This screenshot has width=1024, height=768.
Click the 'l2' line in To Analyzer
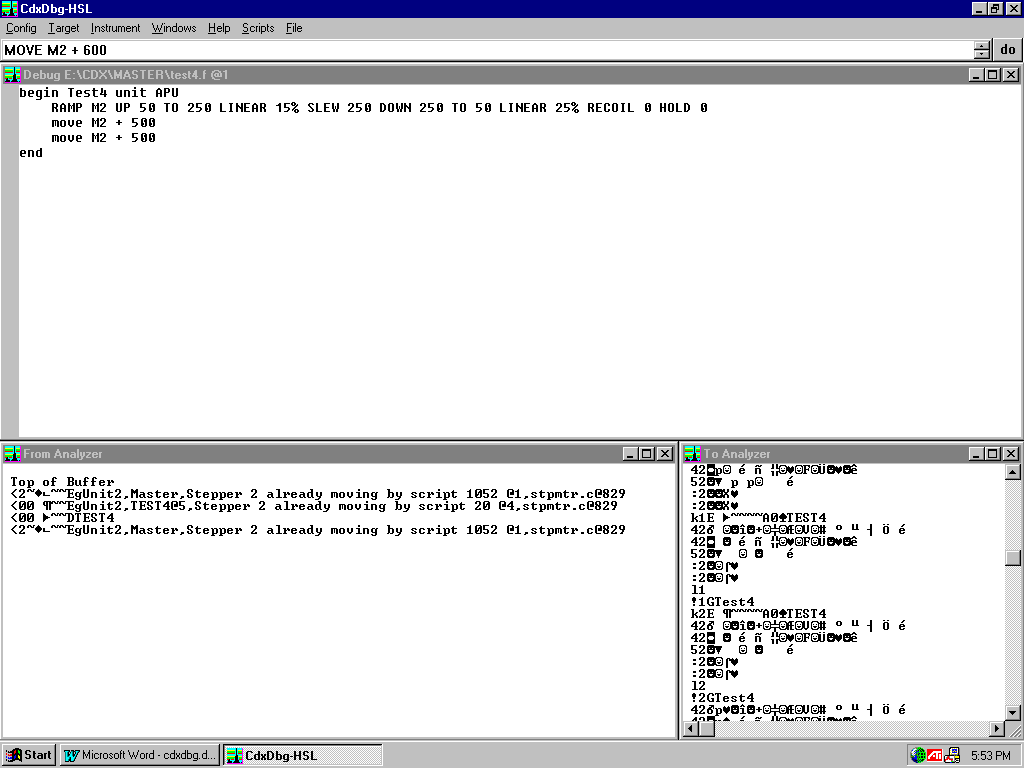click(698, 686)
